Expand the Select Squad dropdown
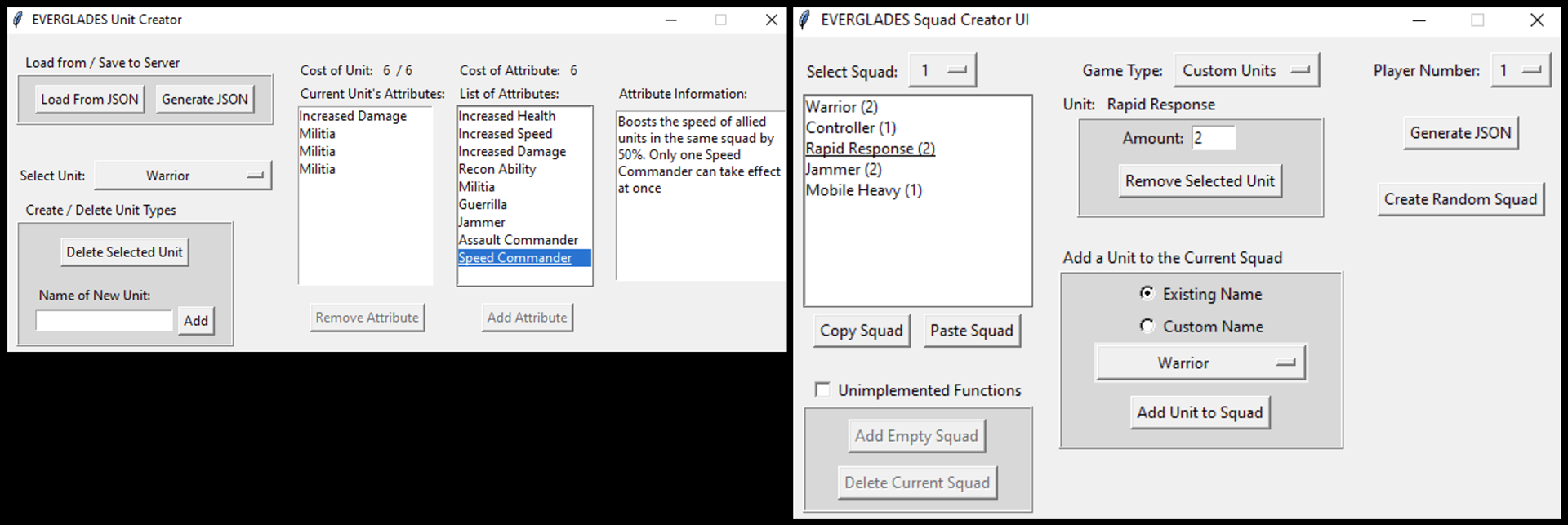 (943, 71)
